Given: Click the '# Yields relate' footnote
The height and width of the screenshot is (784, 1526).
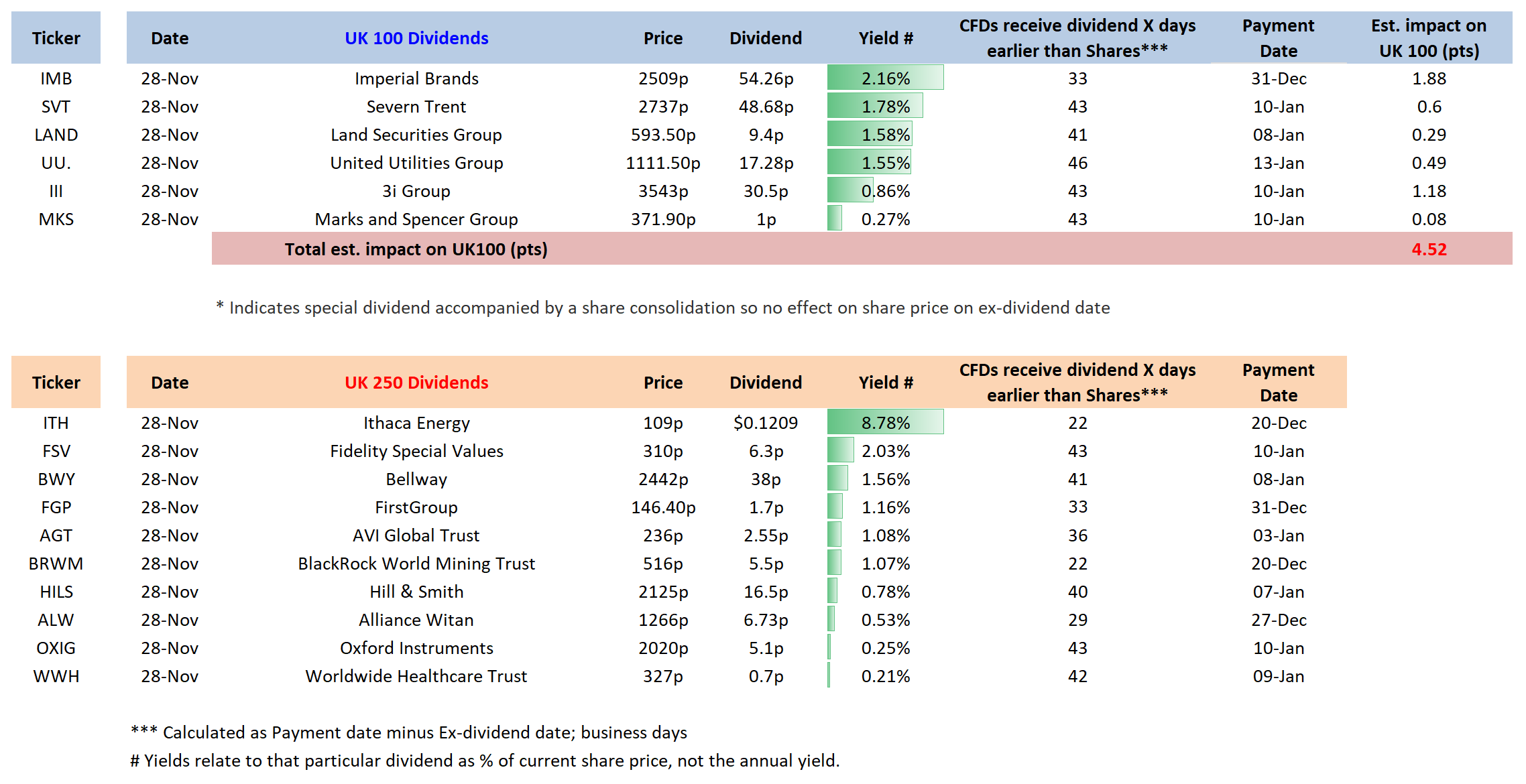Looking at the screenshot, I should click(485, 761).
